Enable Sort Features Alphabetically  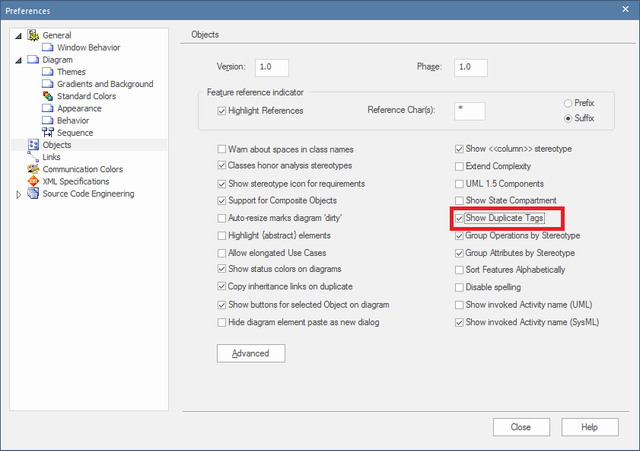pos(459,270)
